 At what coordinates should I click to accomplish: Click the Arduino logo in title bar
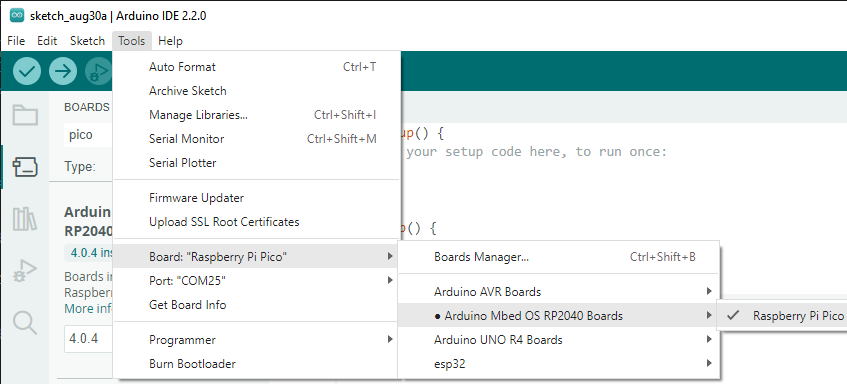pyautogui.click(x=17, y=16)
